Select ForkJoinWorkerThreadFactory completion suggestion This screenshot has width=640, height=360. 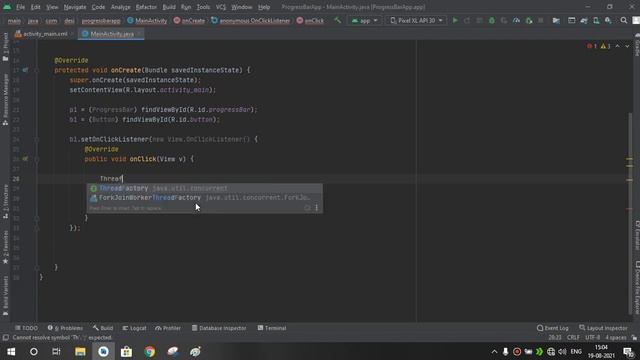coord(205,198)
